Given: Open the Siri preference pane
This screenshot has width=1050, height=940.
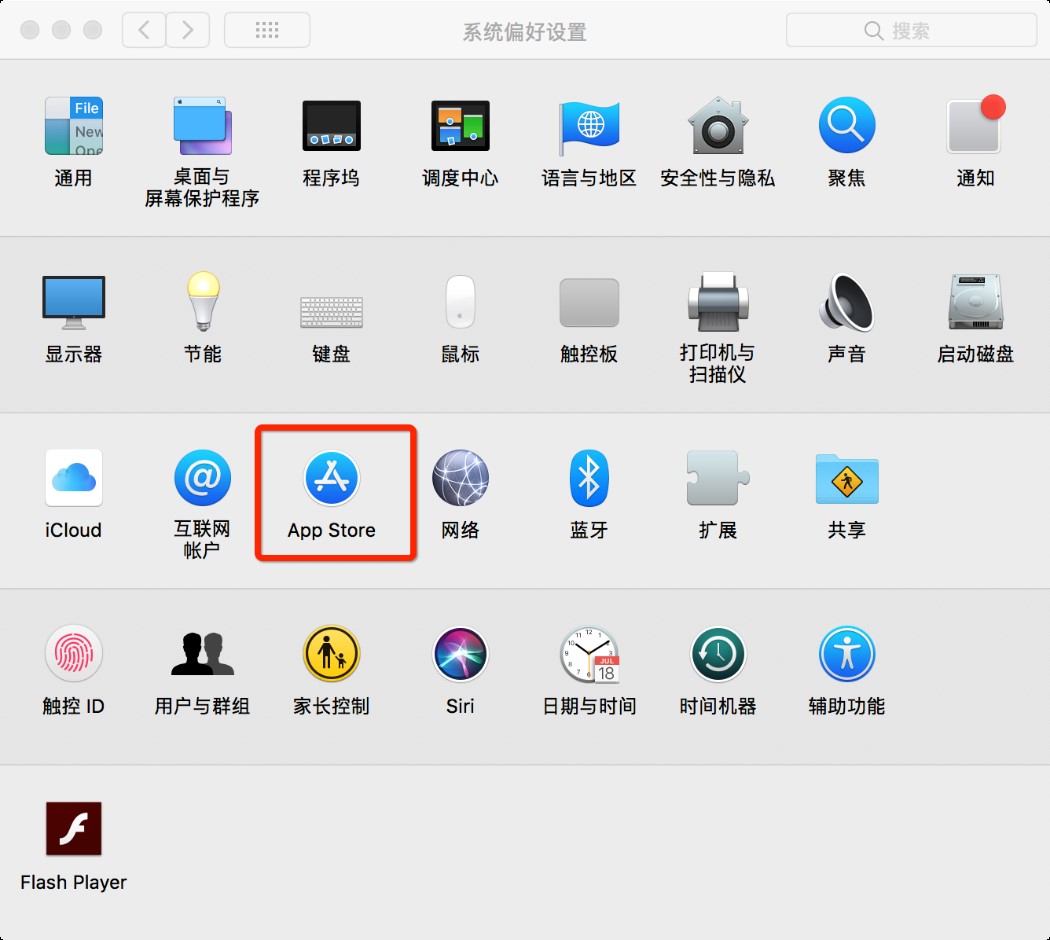Looking at the screenshot, I should (459, 655).
